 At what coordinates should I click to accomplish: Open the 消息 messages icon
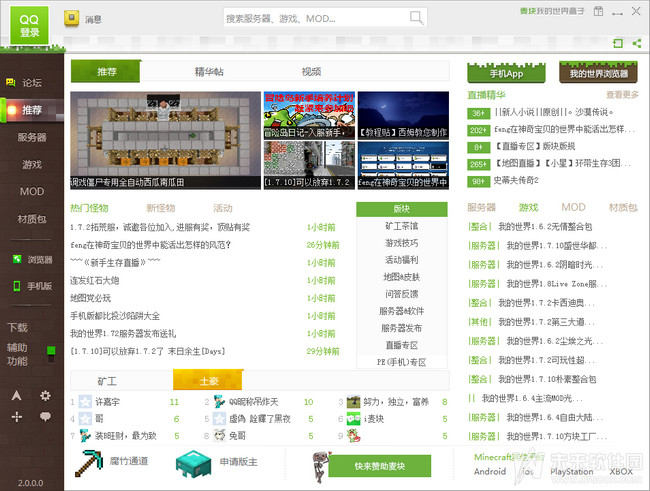tap(72, 18)
